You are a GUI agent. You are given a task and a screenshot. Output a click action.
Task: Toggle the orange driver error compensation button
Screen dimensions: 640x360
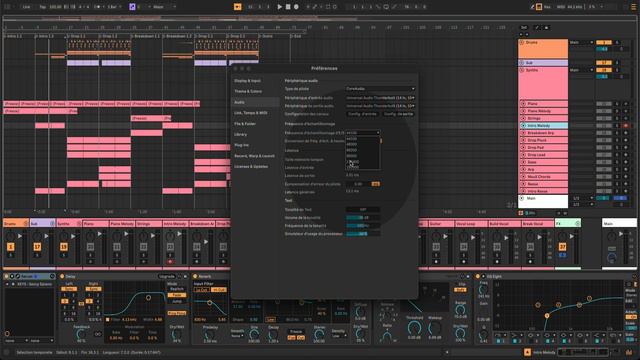[376, 184]
